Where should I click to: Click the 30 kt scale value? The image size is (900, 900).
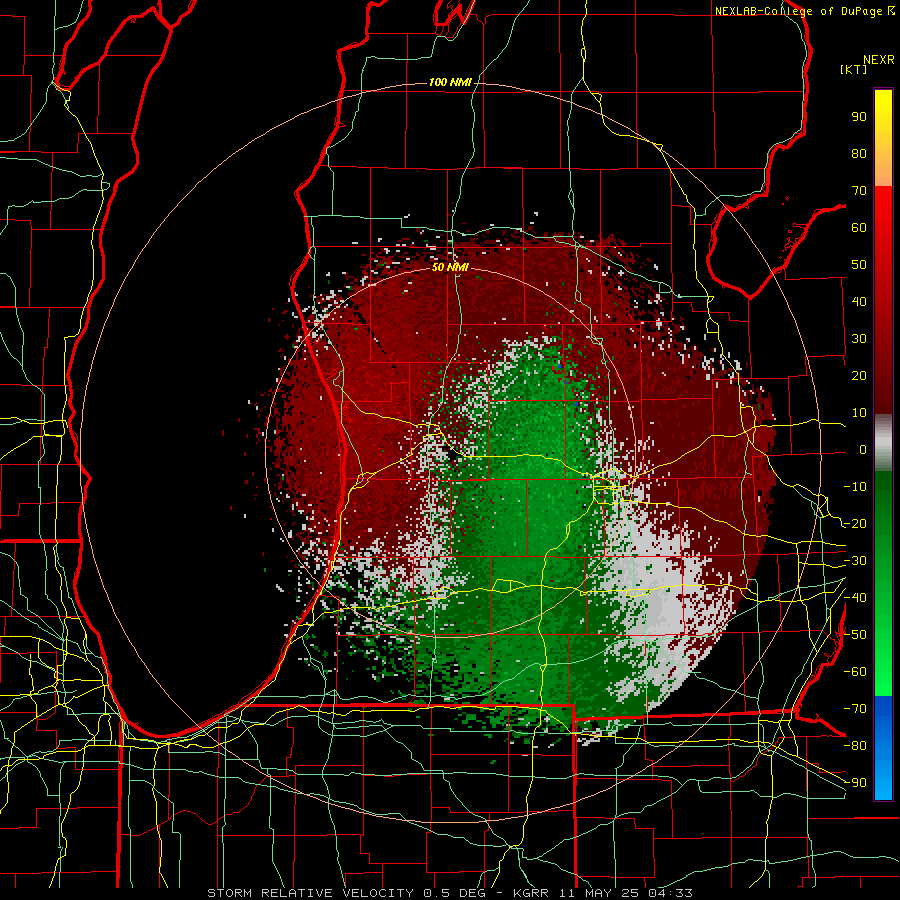tap(859, 339)
